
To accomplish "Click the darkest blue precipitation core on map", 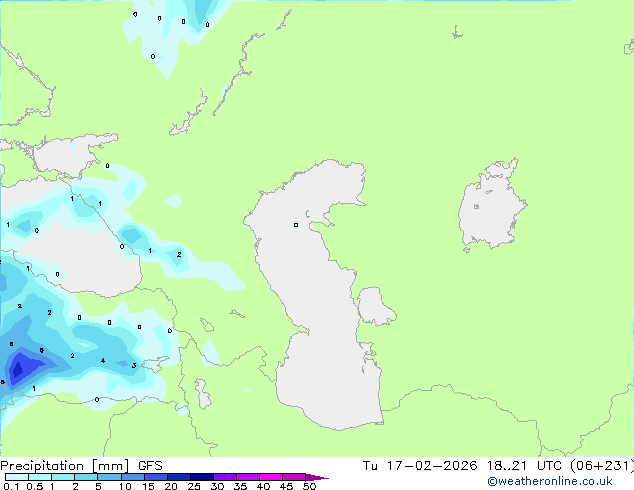I will coord(17,369).
